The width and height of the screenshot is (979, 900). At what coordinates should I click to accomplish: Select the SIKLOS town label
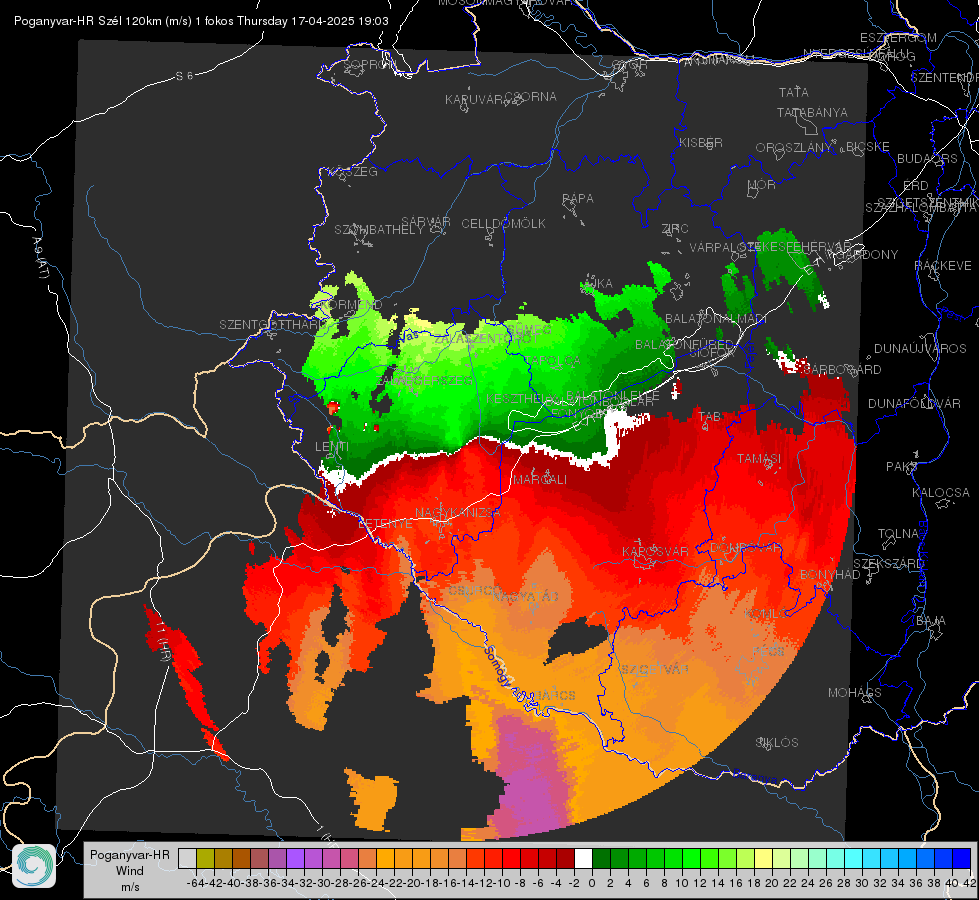(777, 743)
